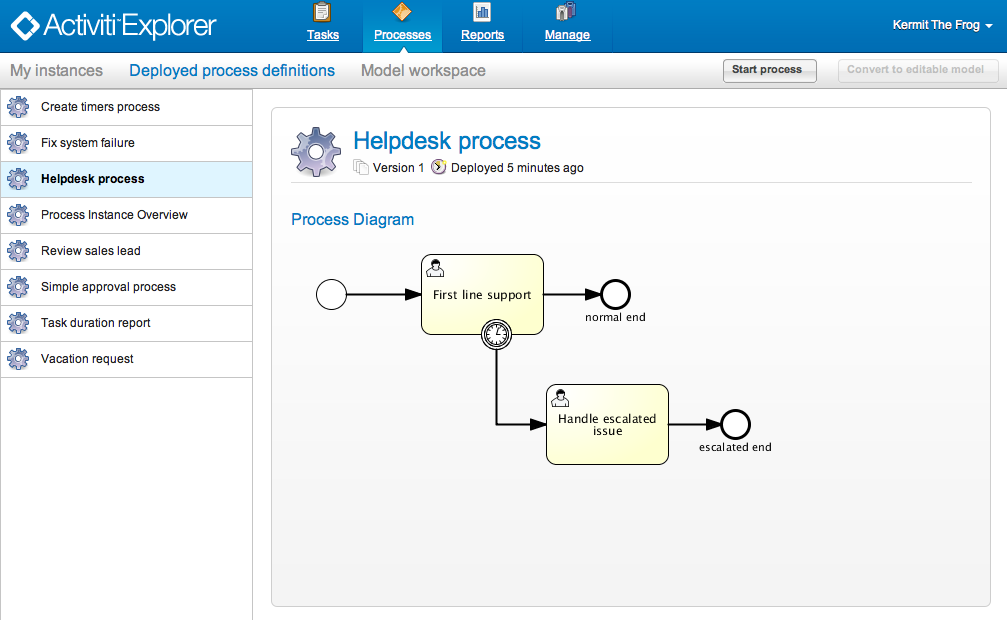Click the clock icon near Deployed 5 minutes ago
1007x620 pixels.
coord(438,167)
